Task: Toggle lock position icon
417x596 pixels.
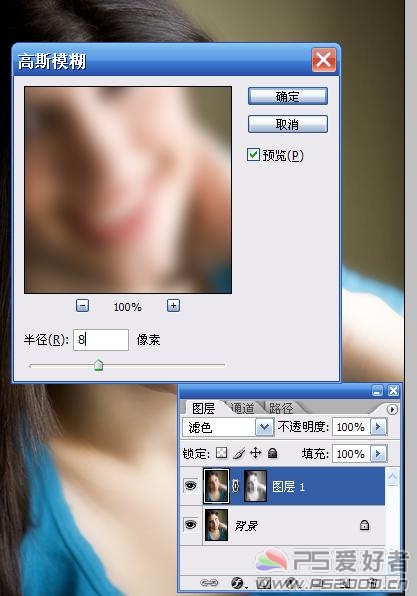Action: coord(255,453)
